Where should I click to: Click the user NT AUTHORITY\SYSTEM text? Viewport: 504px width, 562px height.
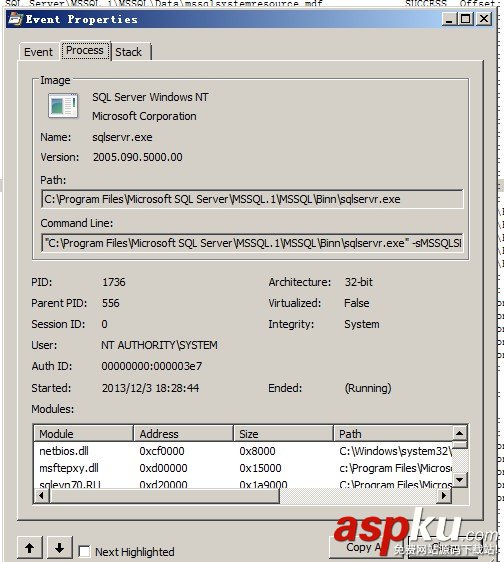point(160,345)
